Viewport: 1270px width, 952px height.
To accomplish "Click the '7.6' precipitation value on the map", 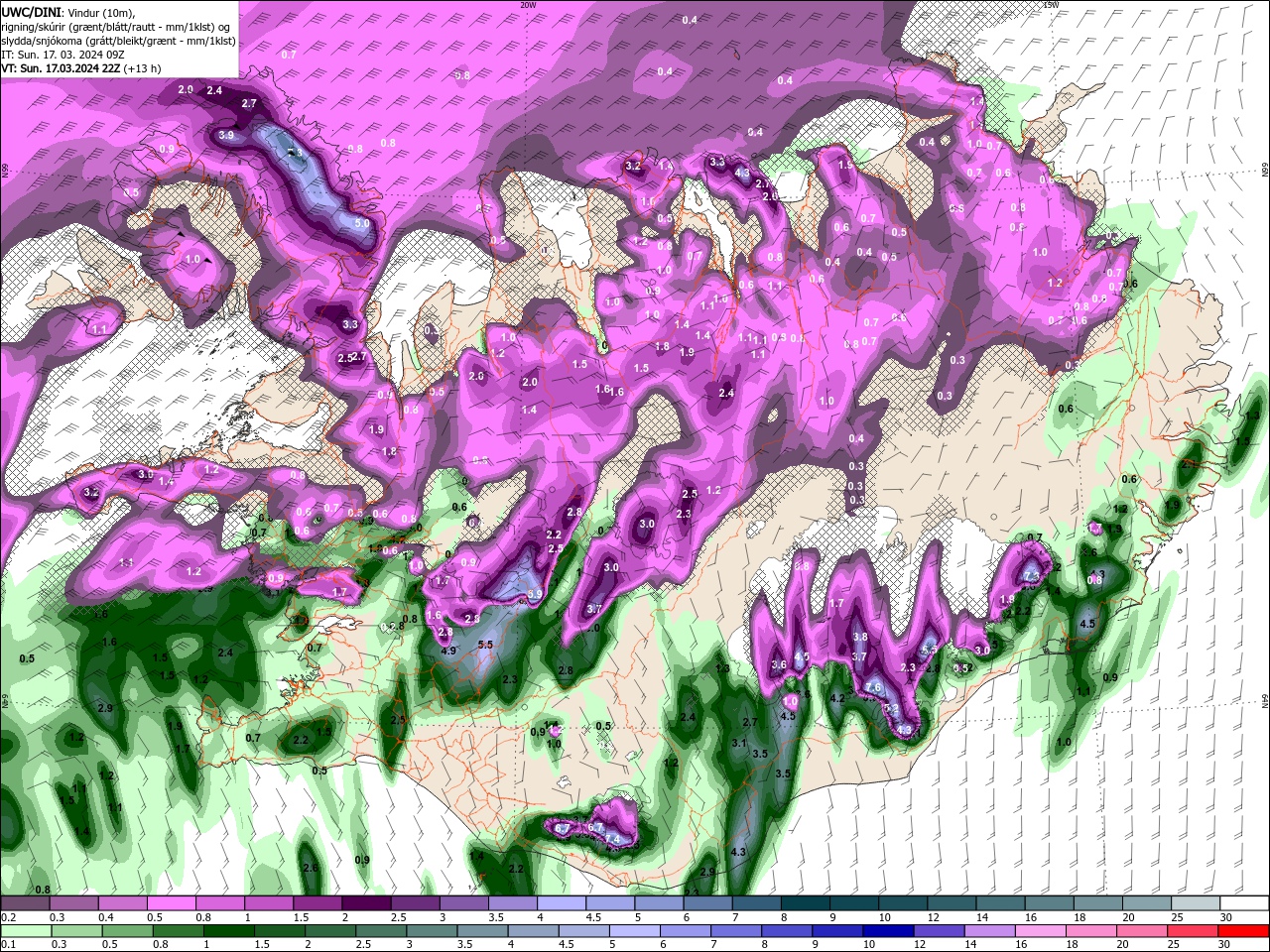I will coord(873,687).
